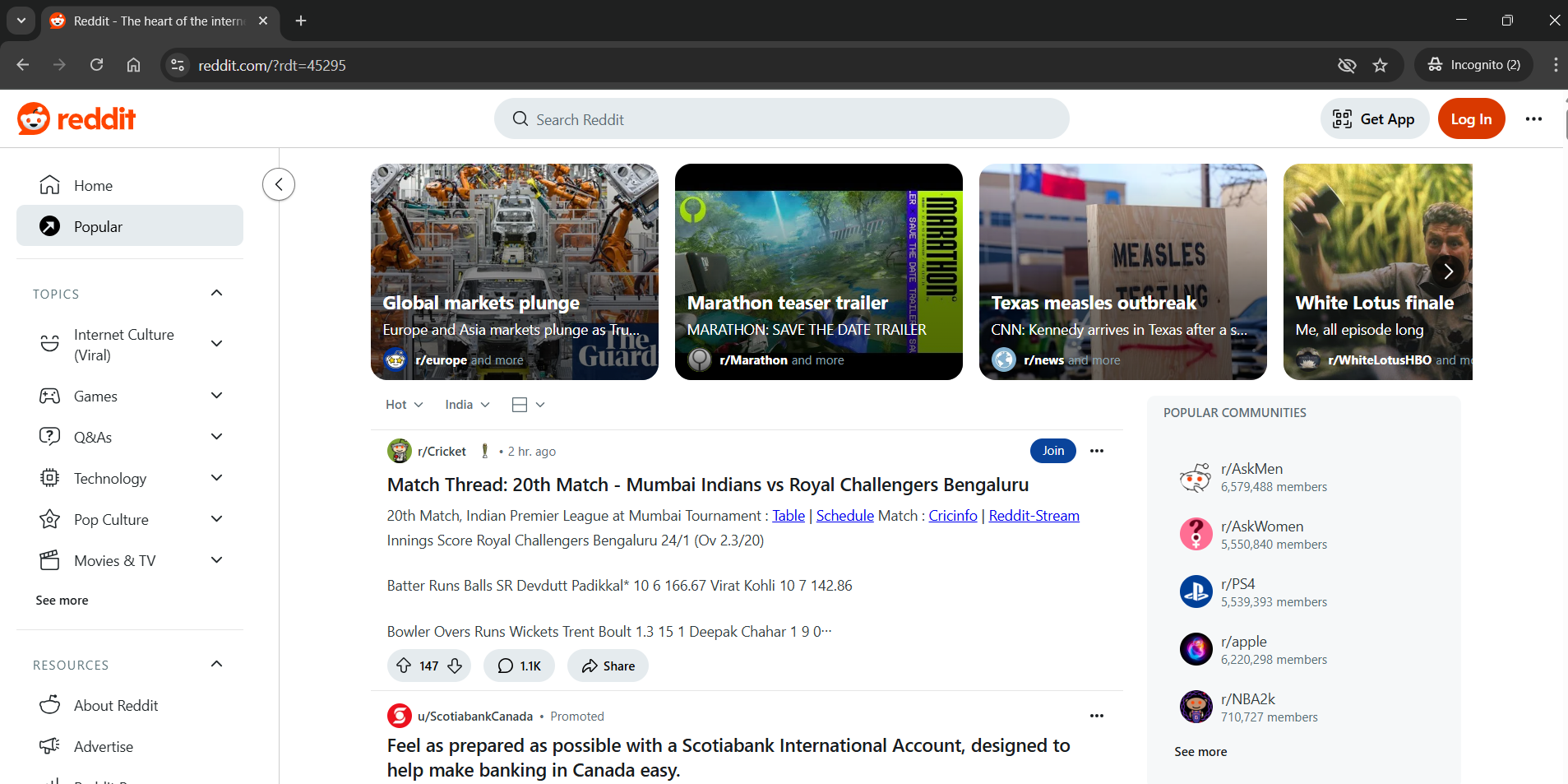The image size is (1568, 784).
Task: Open options menu on the r/Cricket post
Action: click(1096, 451)
